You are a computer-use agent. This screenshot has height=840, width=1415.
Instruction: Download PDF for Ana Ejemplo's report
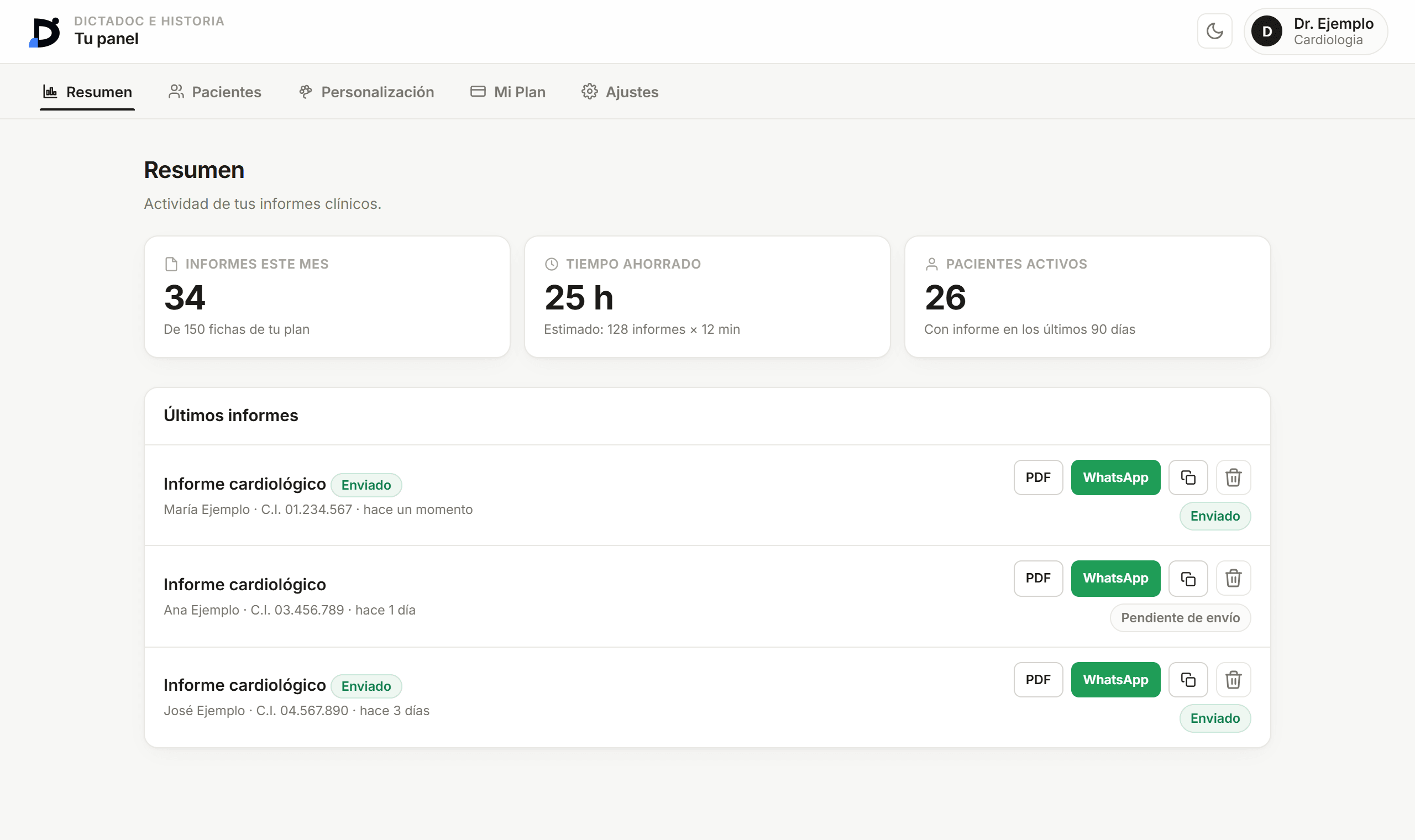pyautogui.click(x=1038, y=578)
